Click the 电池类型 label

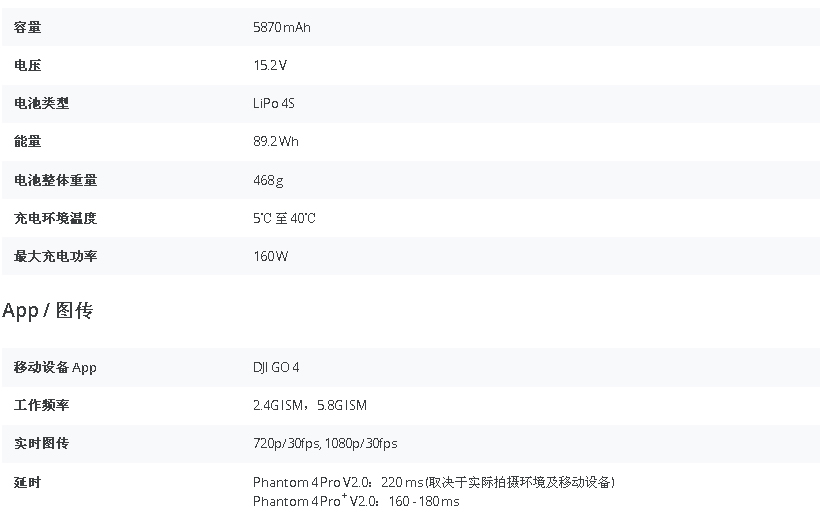coord(41,103)
